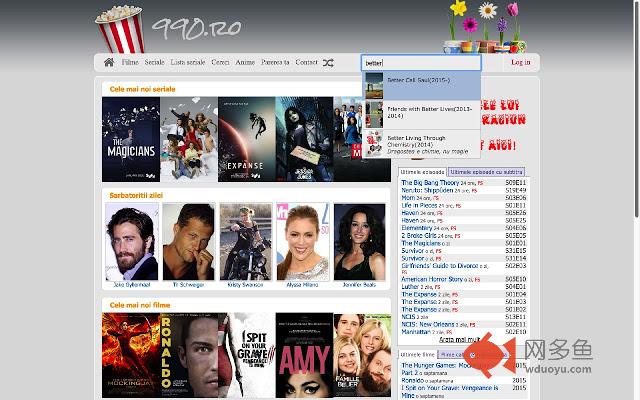
Task: Select Better Living Through Chemistry suggestion
Action: point(421,144)
